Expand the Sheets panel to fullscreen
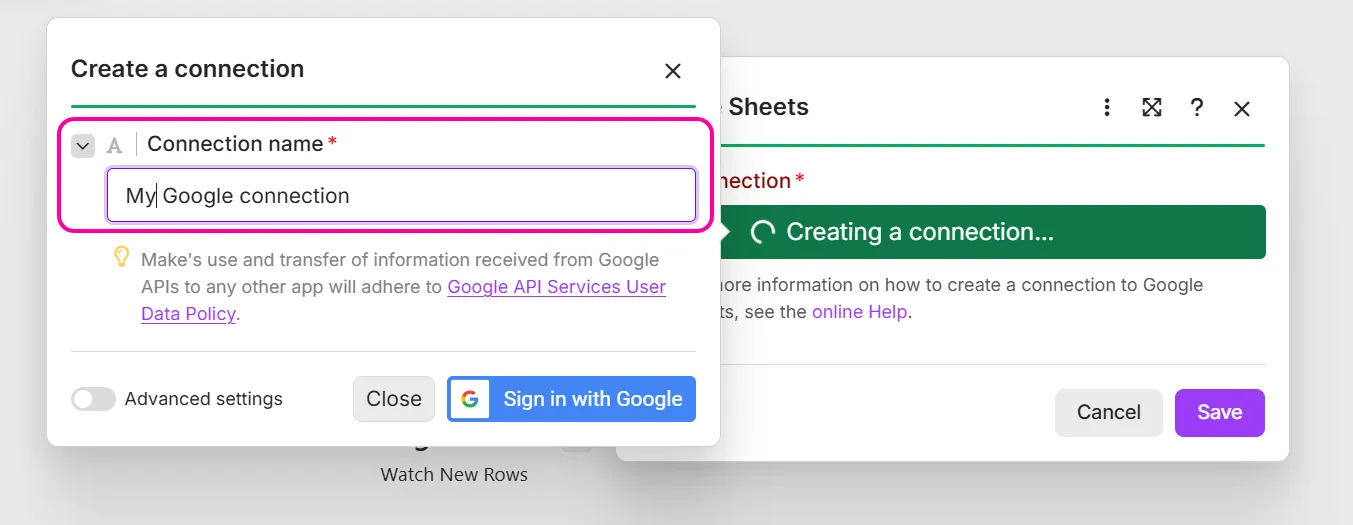The height and width of the screenshot is (525, 1353). point(1152,107)
